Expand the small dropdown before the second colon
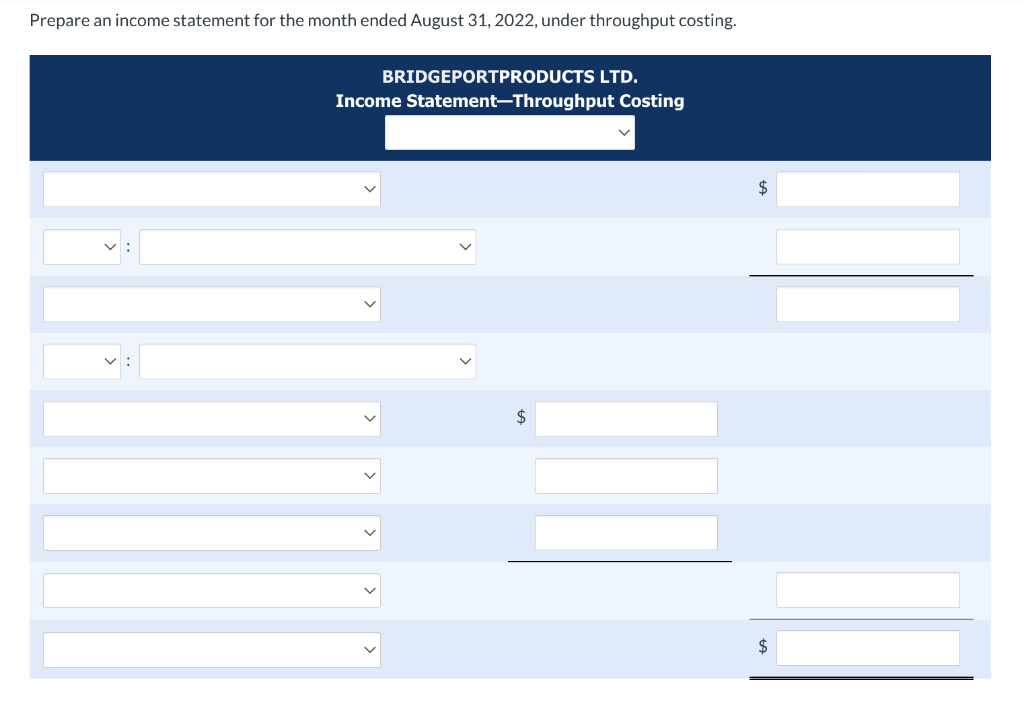This screenshot has width=1024, height=721. point(80,361)
